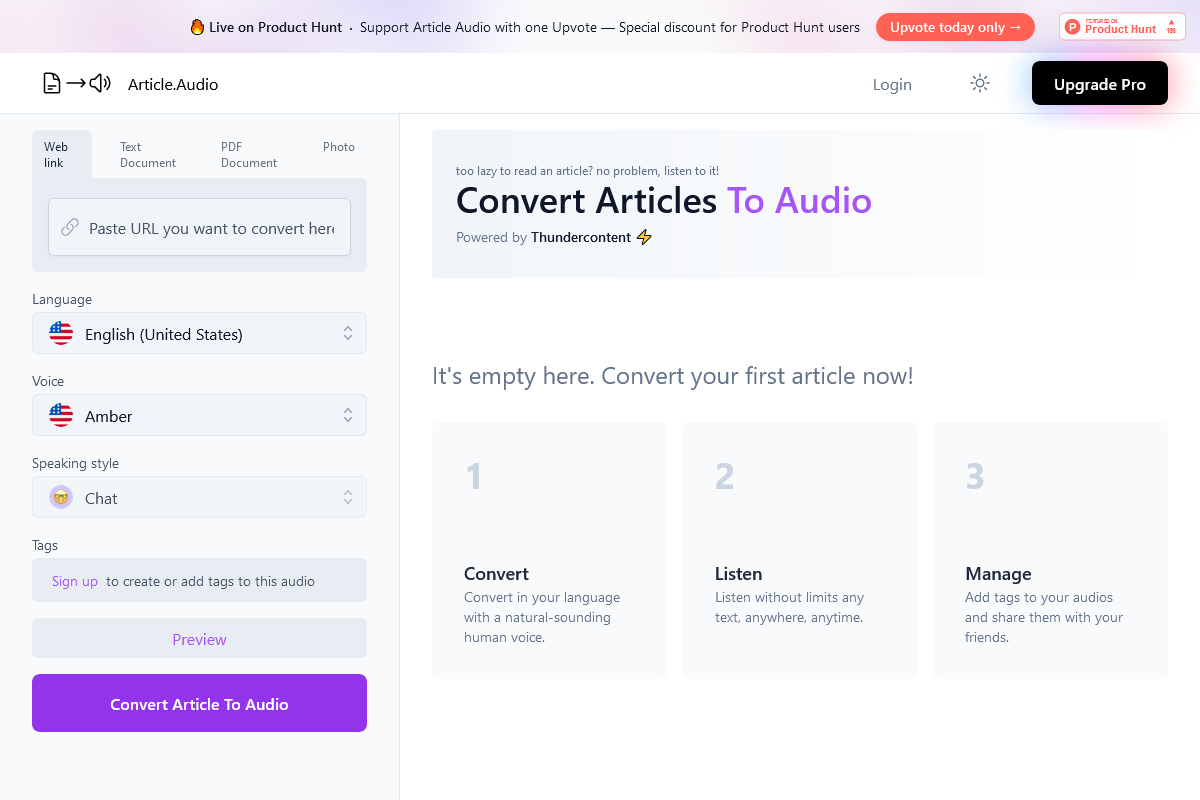Screen dimensions: 1200x800
Task: Click the flag icon next to Amber voice
Action: coord(61,415)
